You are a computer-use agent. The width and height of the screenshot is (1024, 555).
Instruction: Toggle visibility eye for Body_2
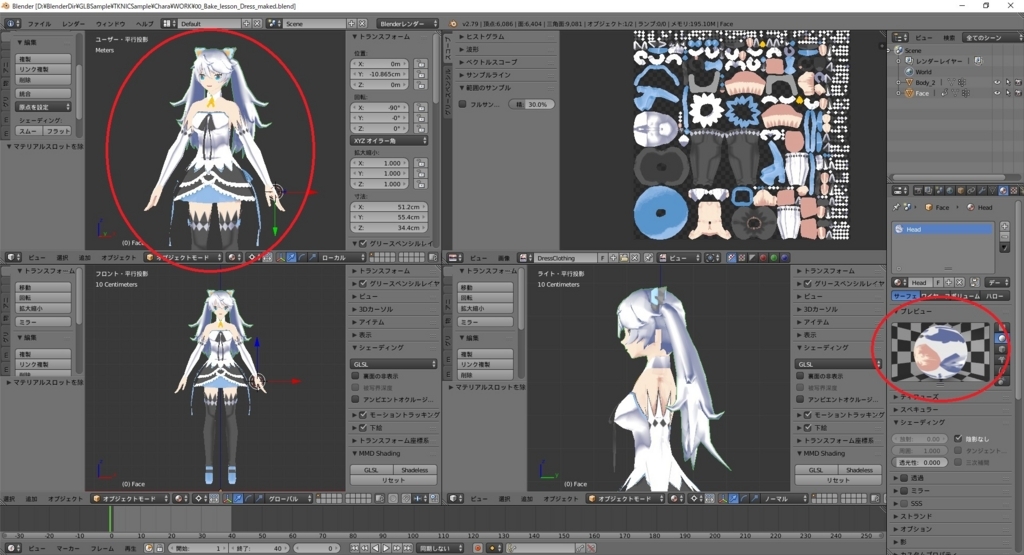click(997, 83)
